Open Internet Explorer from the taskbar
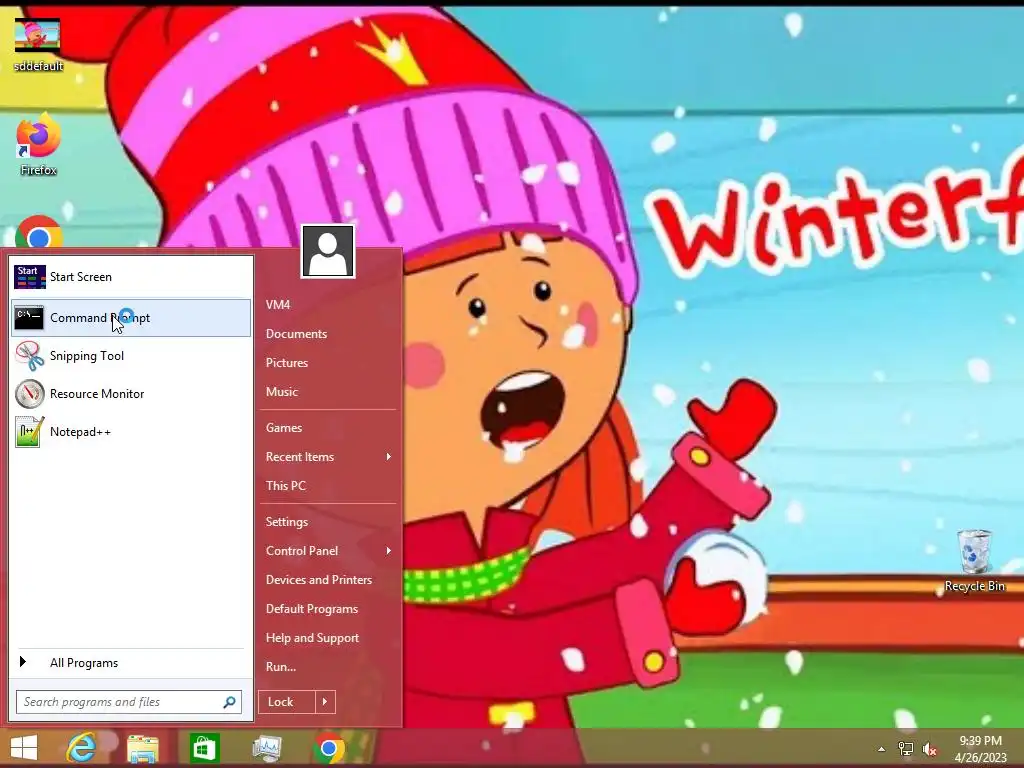 (81, 748)
